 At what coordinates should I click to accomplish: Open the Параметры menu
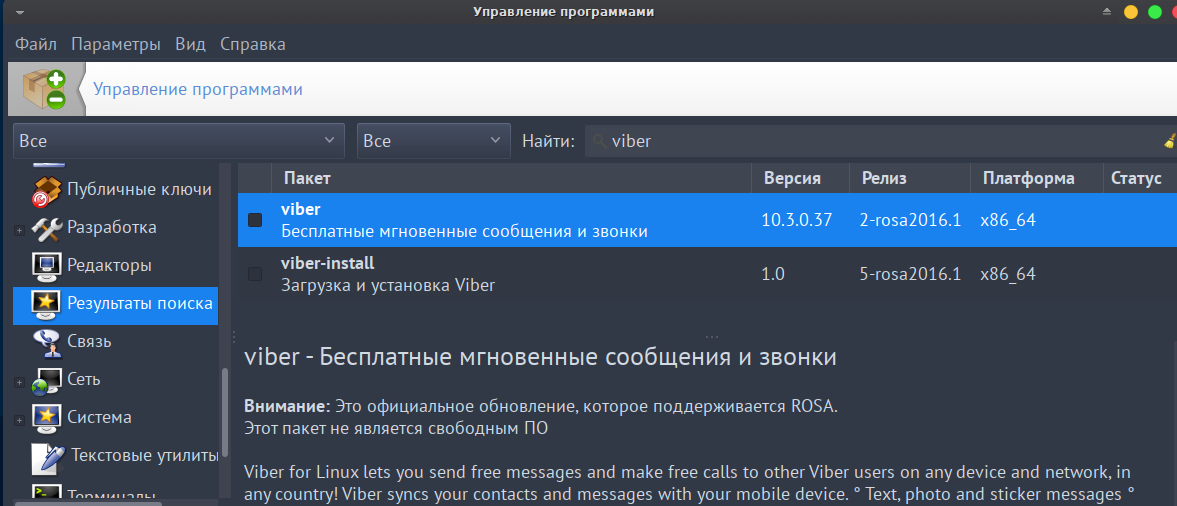116,44
